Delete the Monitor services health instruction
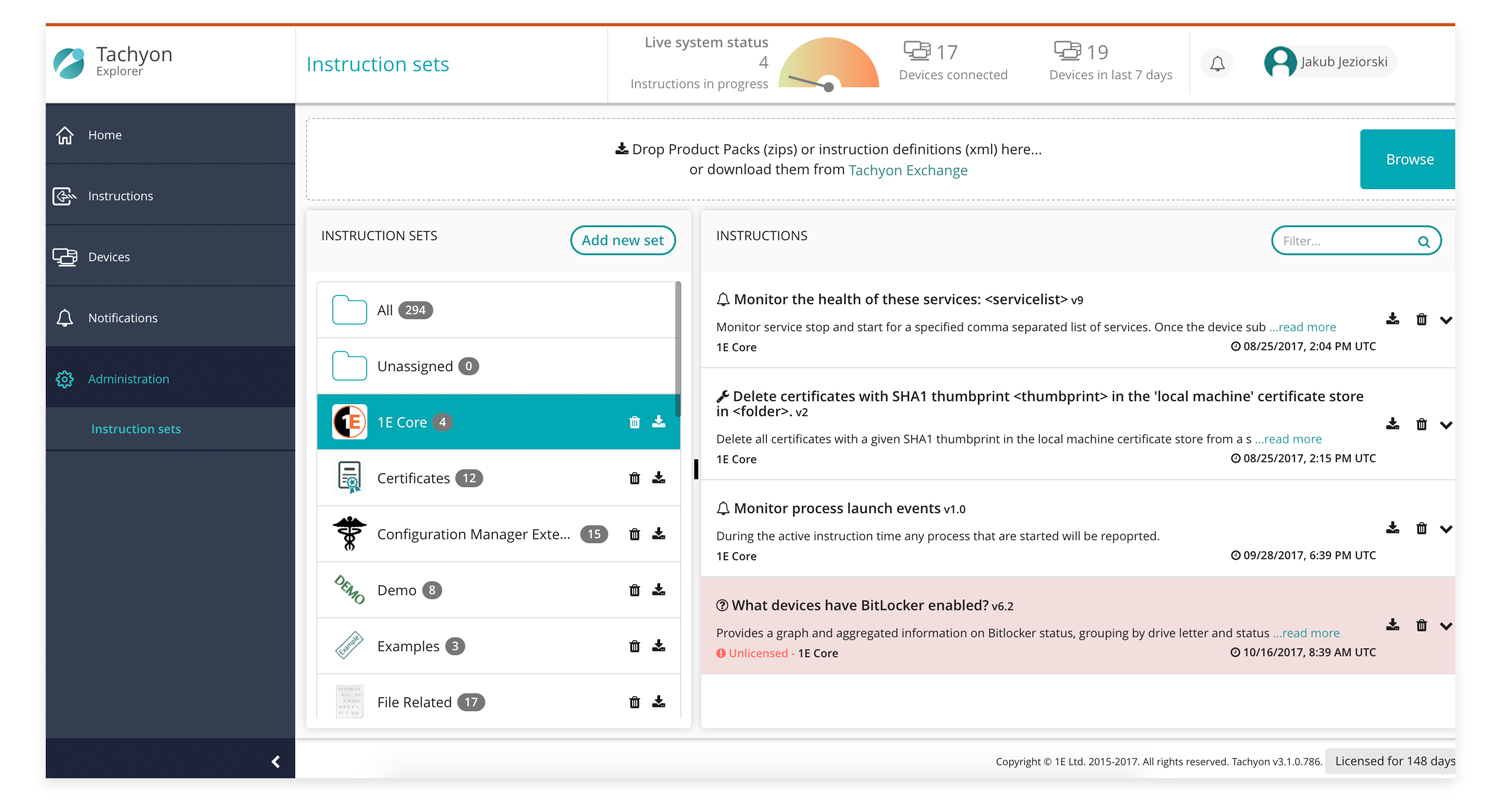 [1421, 319]
